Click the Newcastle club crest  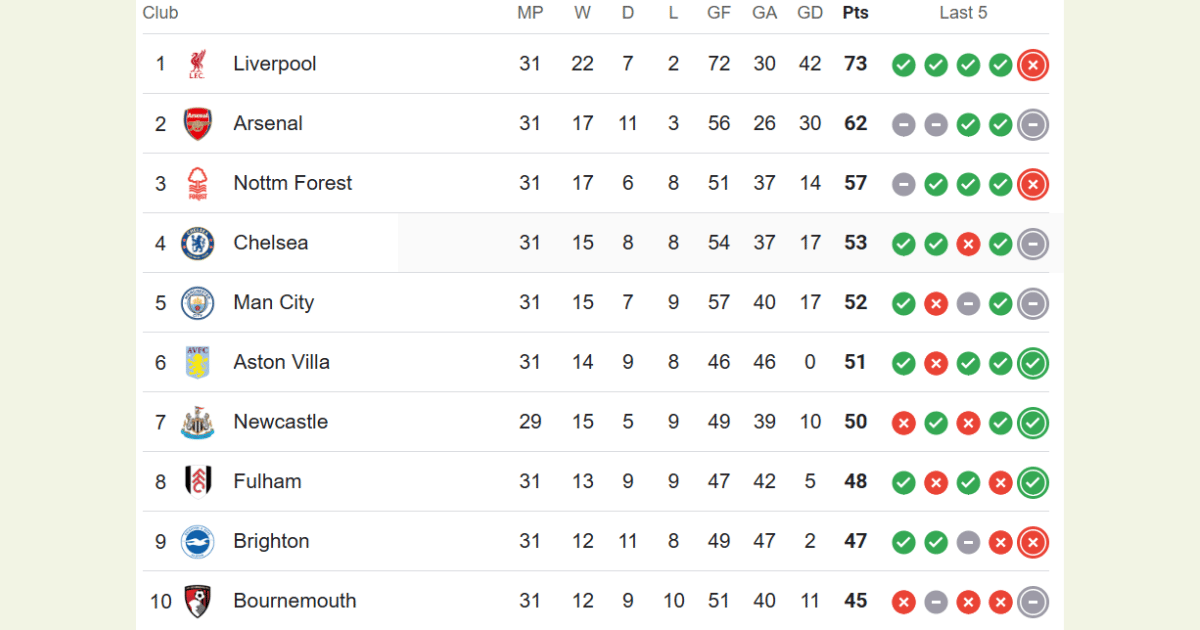(x=197, y=422)
